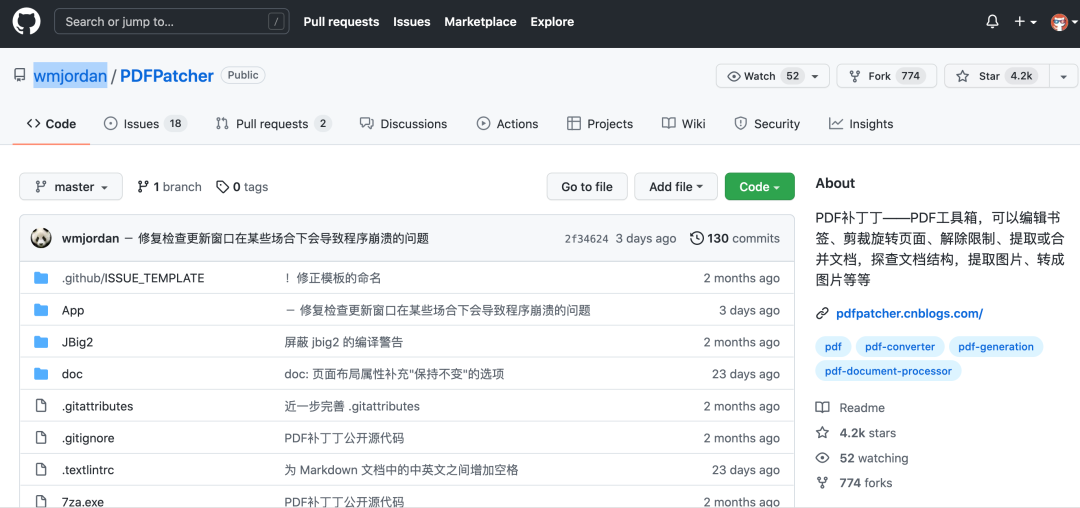The image size is (1080, 508).
Task: Open the green Code dropdown button
Action: (x=760, y=187)
